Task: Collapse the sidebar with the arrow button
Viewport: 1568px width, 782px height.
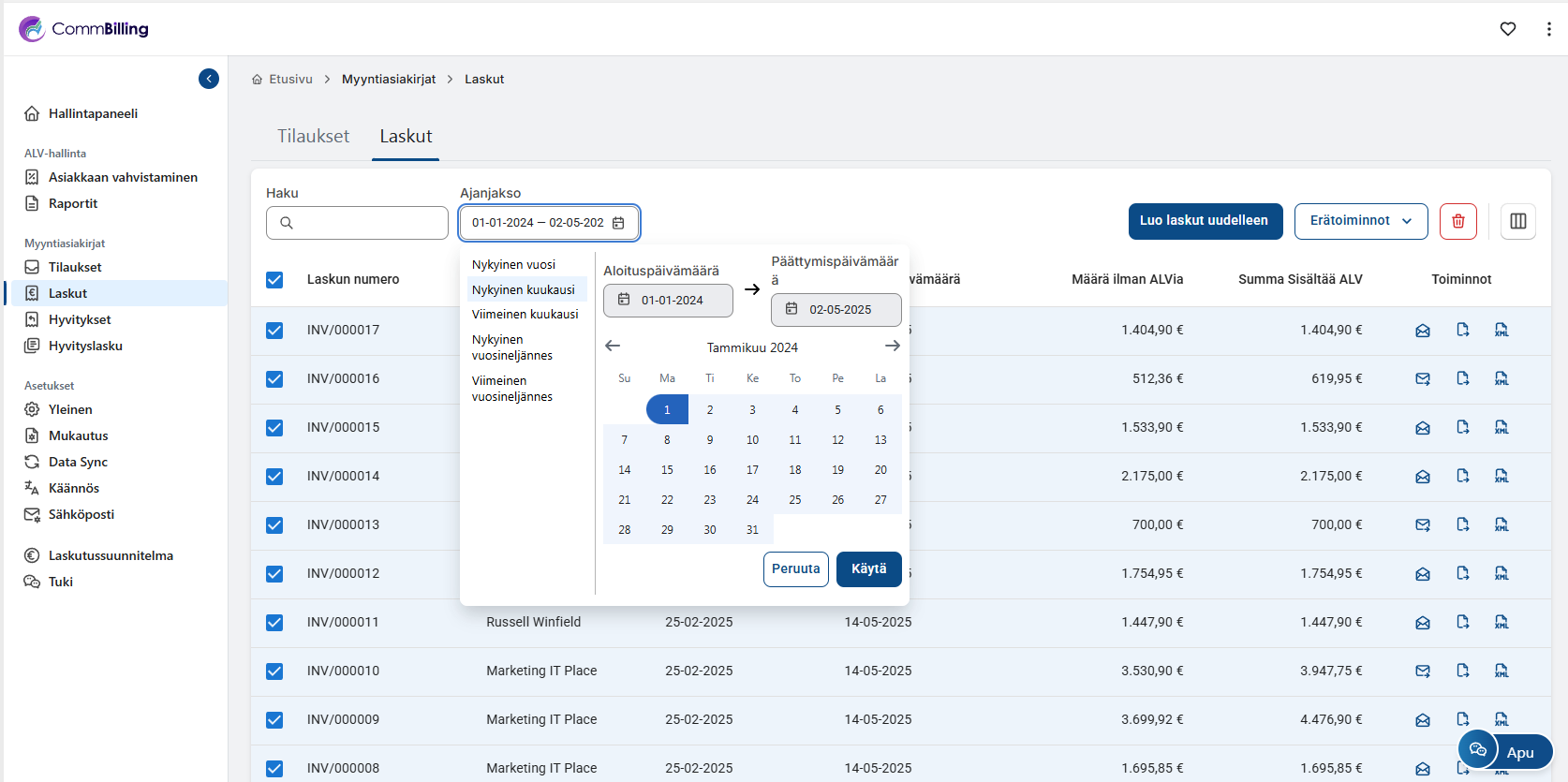Action: pyautogui.click(x=209, y=79)
